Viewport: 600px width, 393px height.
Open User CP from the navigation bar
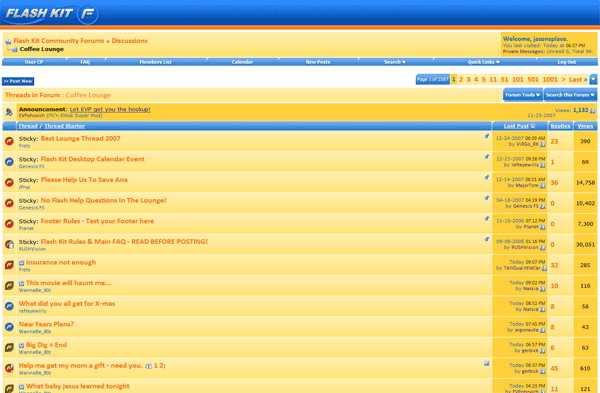pyautogui.click(x=34, y=62)
